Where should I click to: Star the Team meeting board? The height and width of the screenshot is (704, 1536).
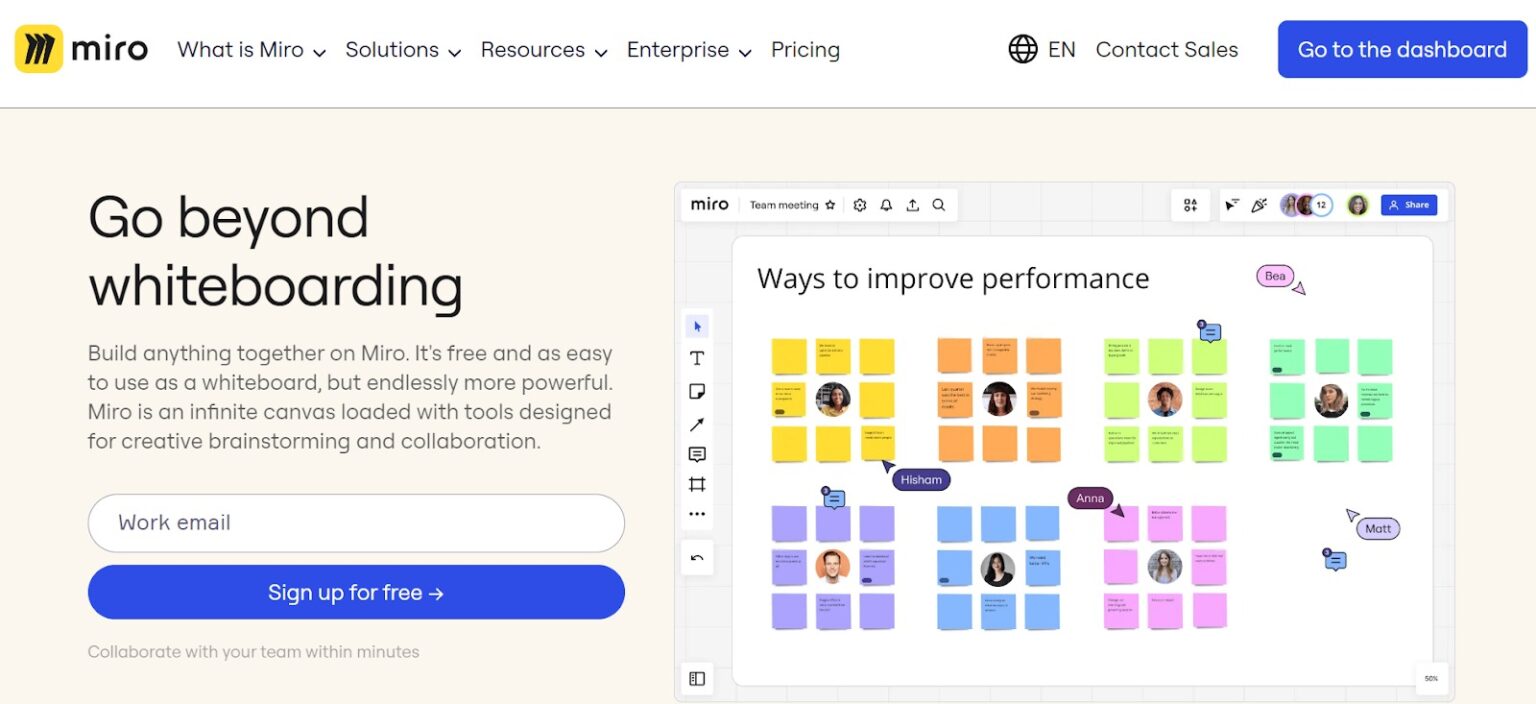coord(830,205)
